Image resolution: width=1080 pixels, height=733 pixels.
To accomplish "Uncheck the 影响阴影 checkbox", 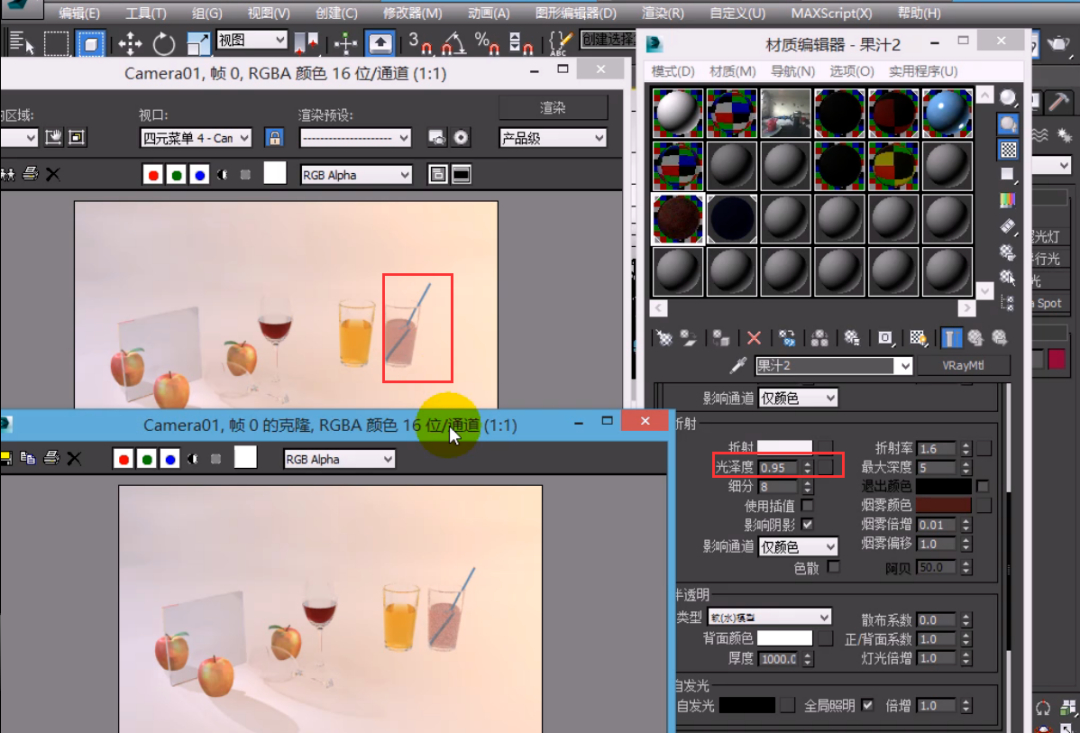I will (x=807, y=524).
